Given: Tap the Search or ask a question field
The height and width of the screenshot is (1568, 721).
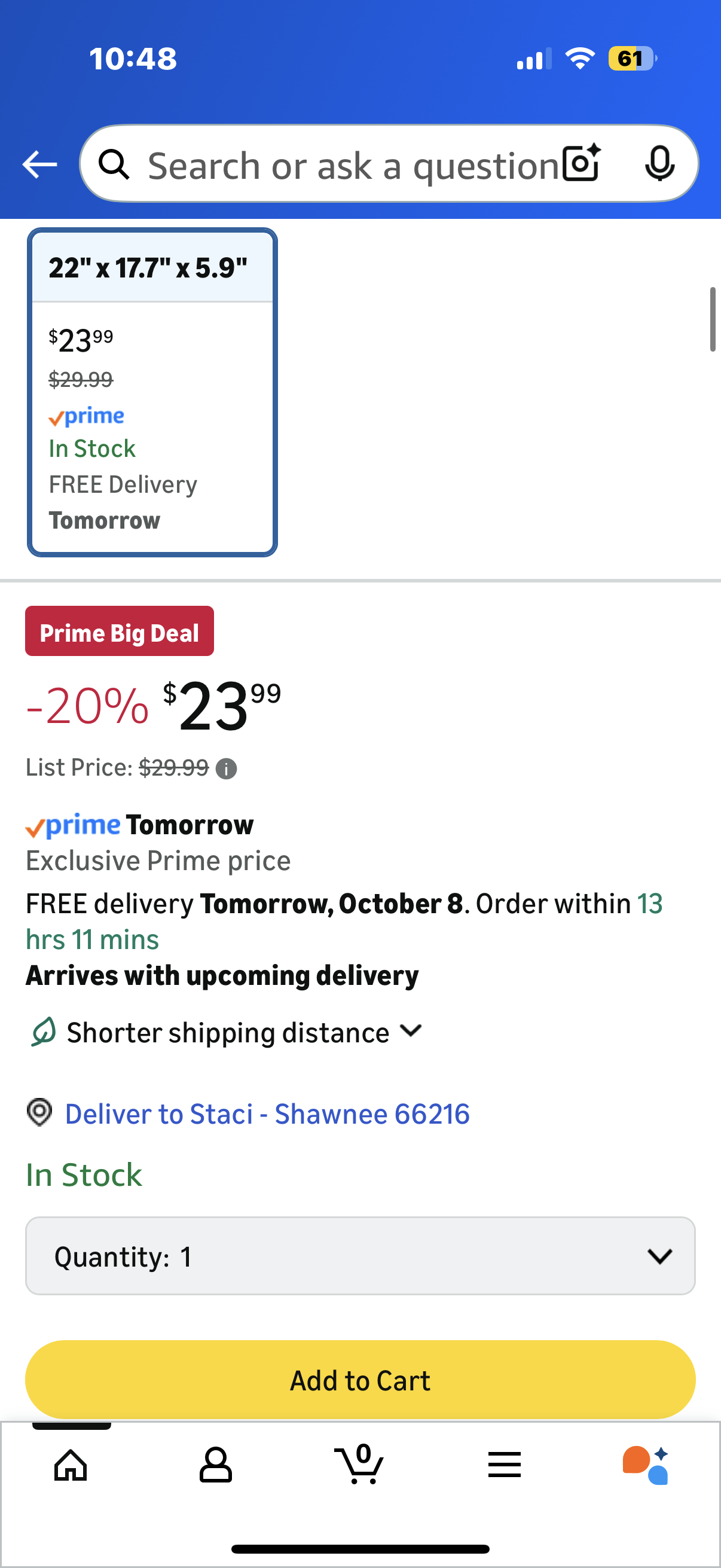Looking at the screenshot, I should click(353, 166).
